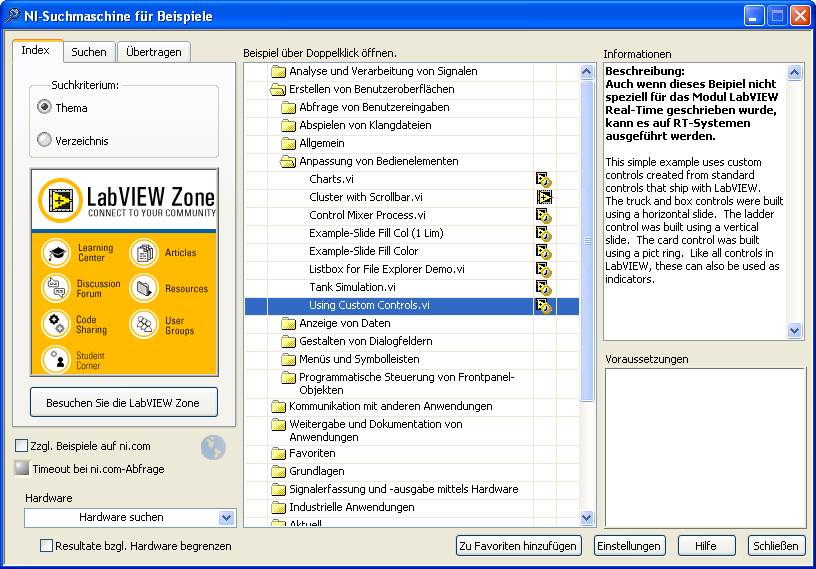Open the Resources icon in LabVIEW Zone
The height and width of the screenshot is (569, 816).
144,288
